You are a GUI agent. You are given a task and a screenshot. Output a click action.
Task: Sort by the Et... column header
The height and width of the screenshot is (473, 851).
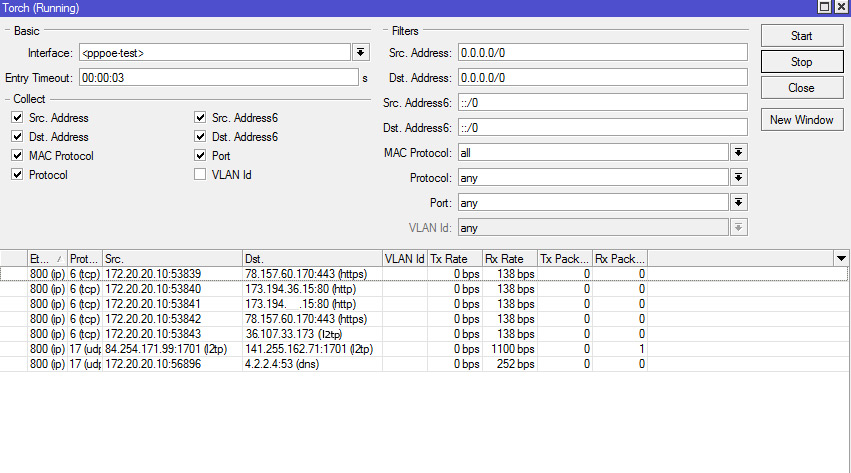47,259
